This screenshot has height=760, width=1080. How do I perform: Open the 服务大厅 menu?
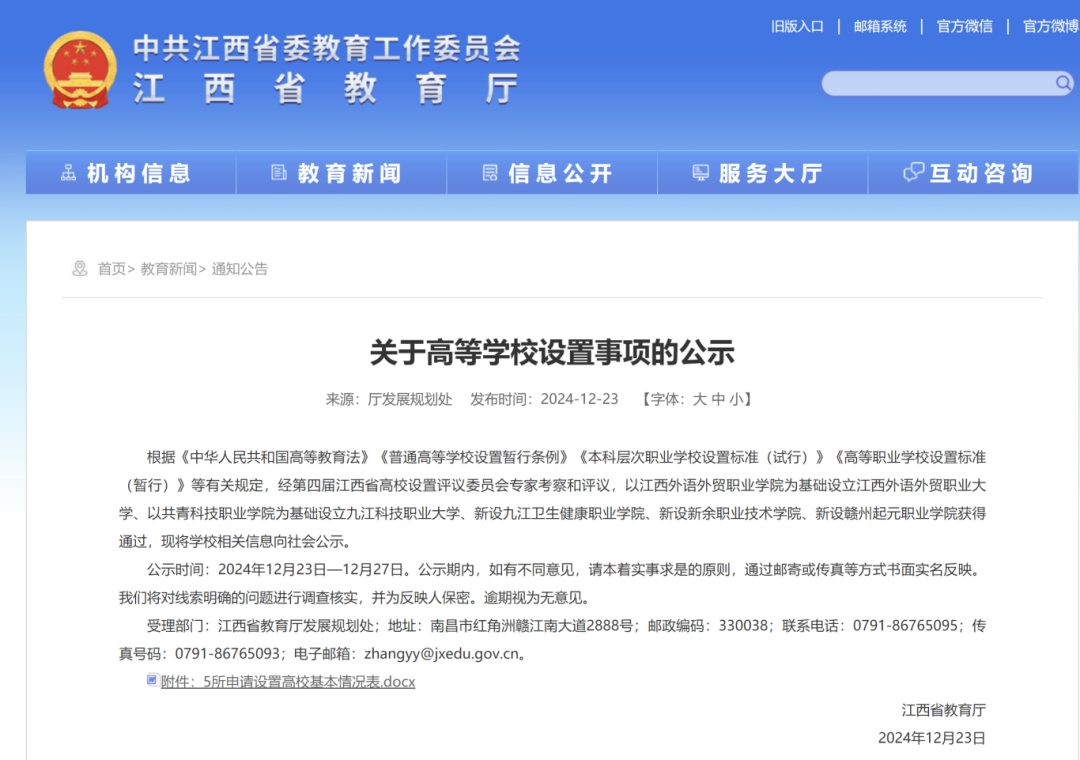click(x=770, y=173)
